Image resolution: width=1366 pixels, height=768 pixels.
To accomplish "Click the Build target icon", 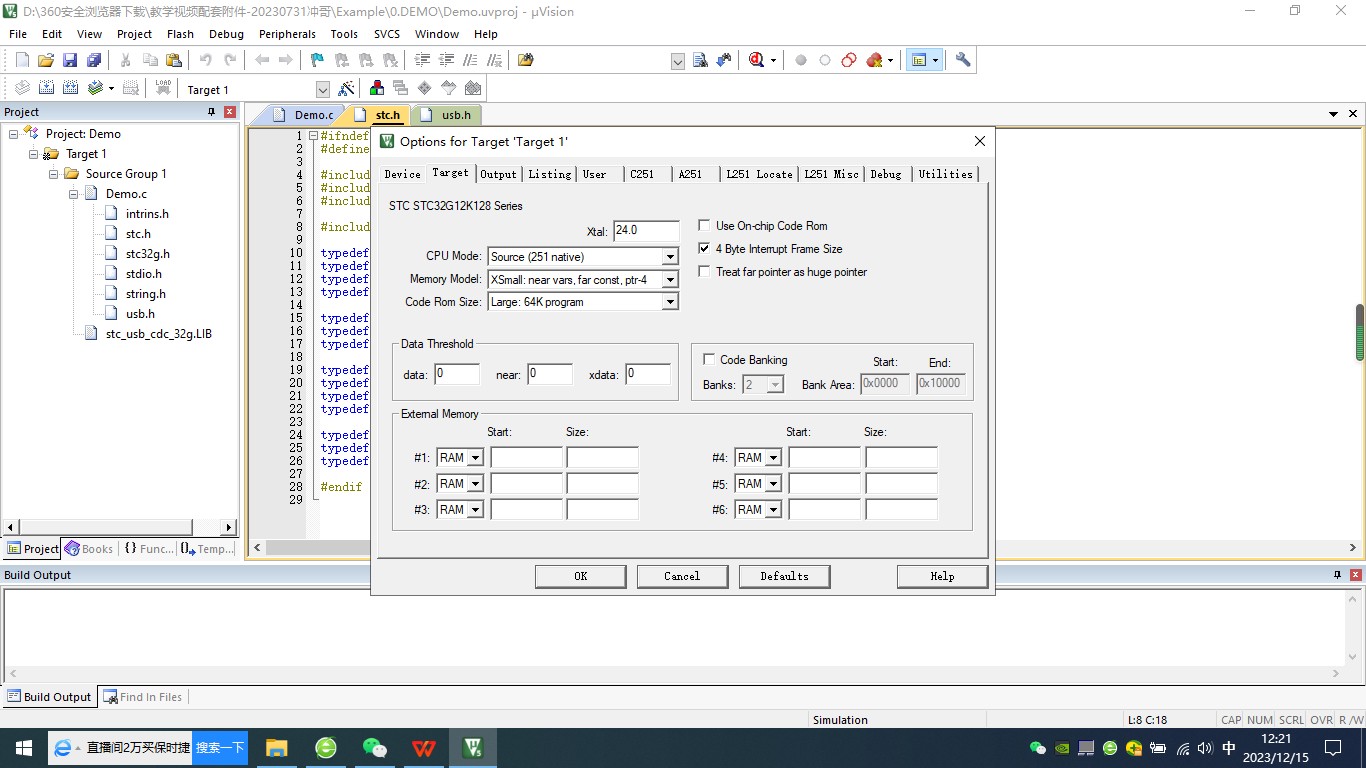I will [x=46, y=88].
